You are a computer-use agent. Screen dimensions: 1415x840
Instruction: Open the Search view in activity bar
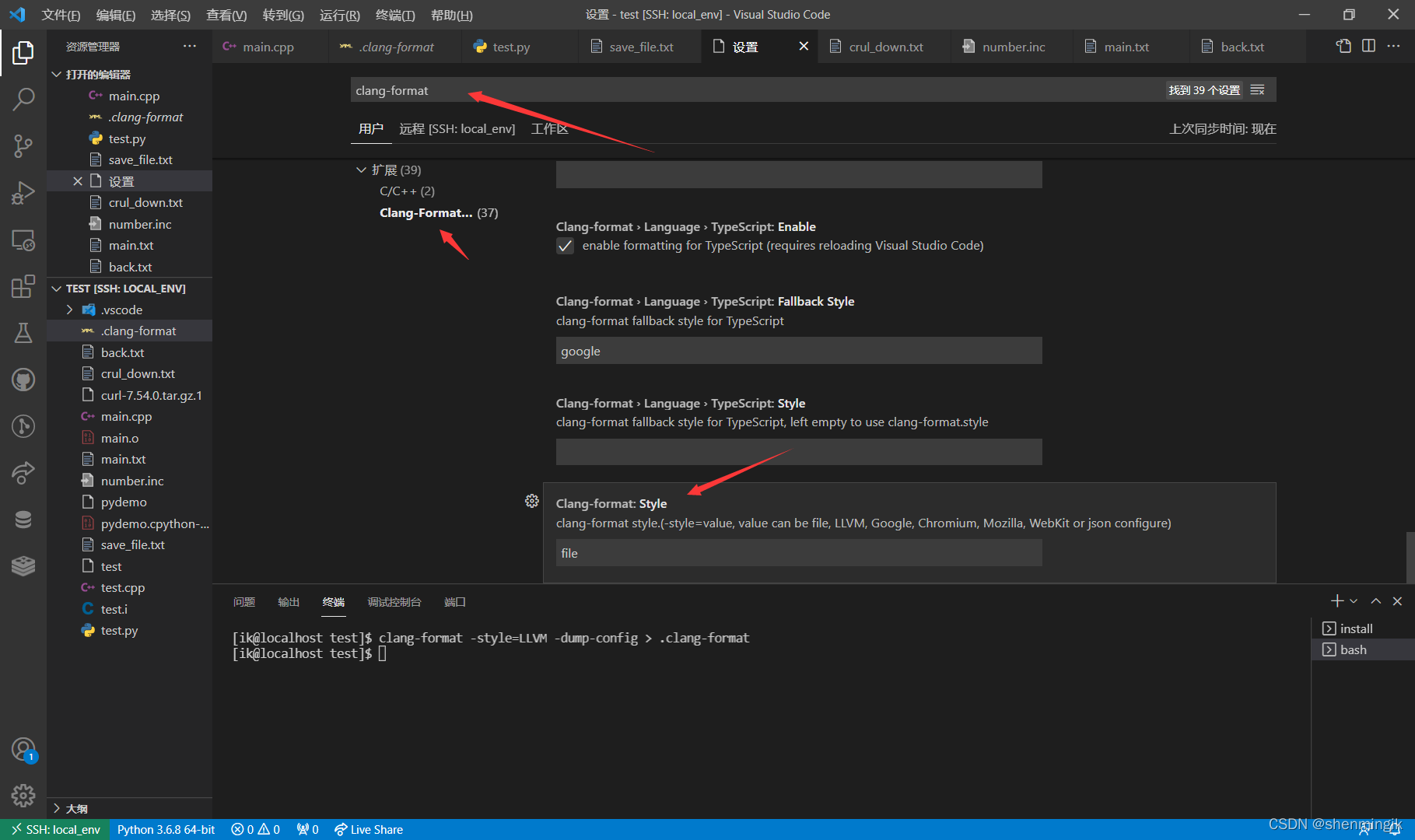coord(23,99)
